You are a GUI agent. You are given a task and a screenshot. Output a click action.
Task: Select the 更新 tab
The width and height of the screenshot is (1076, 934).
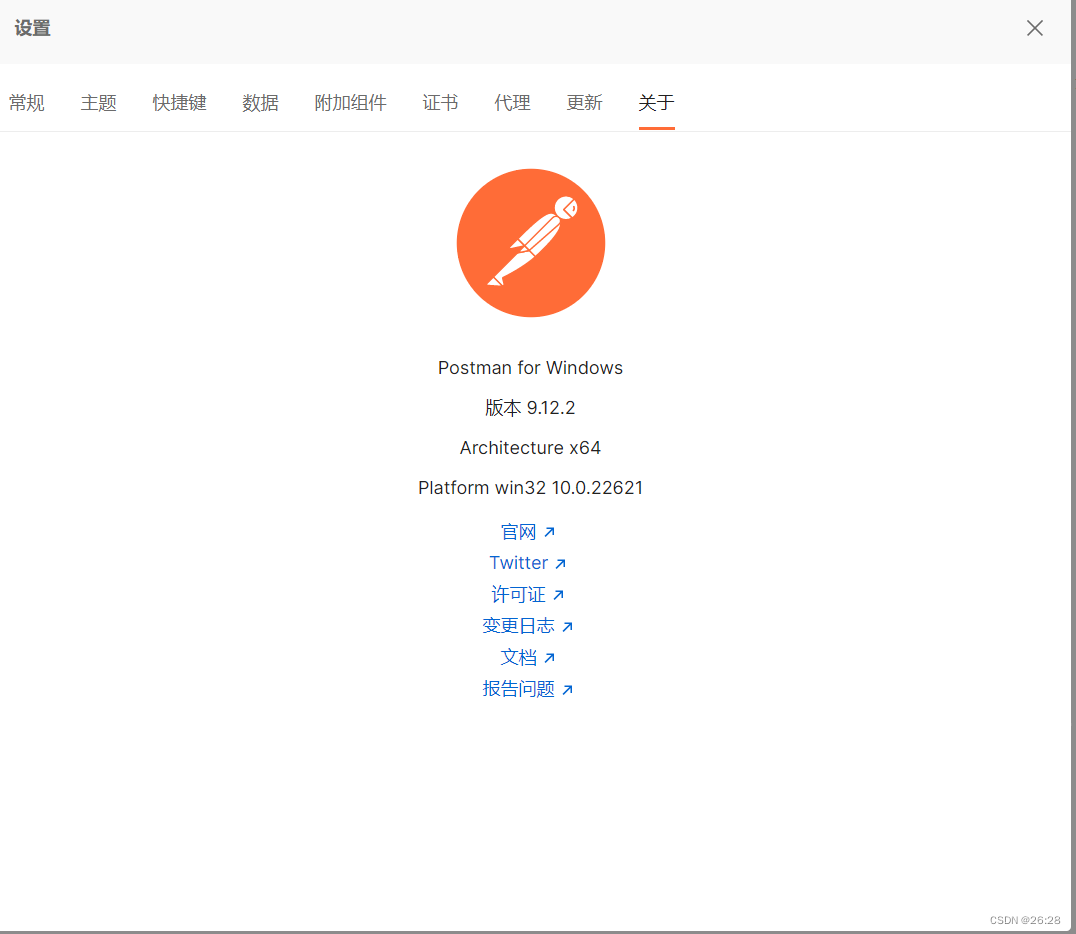point(584,102)
